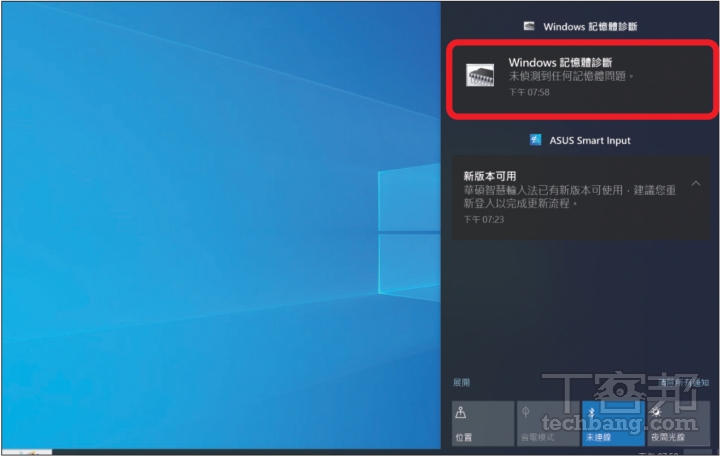Click the 華碩智慧輸入法 update message body
This screenshot has height=456, width=720.
[x=570, y=196]
